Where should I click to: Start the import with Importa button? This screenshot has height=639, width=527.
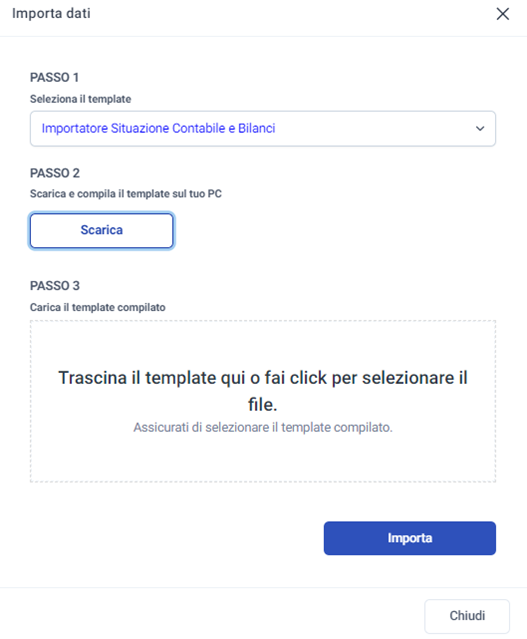[410, 538]
